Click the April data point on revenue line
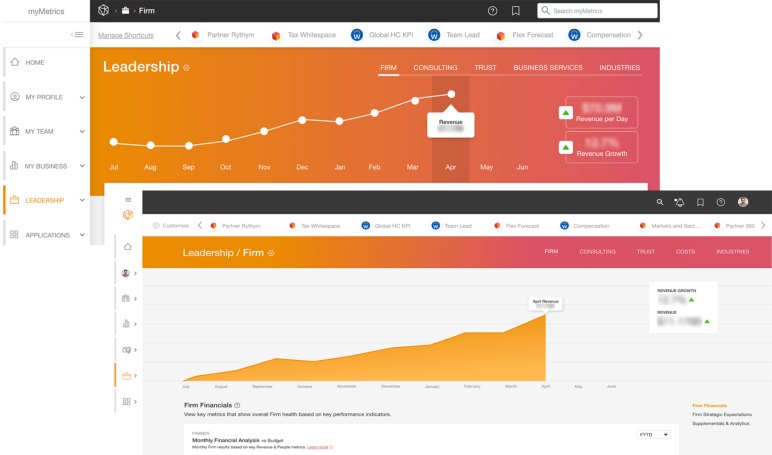Viewport: 772px width, 455px height. pyautogui.click(x=451, y=94)
